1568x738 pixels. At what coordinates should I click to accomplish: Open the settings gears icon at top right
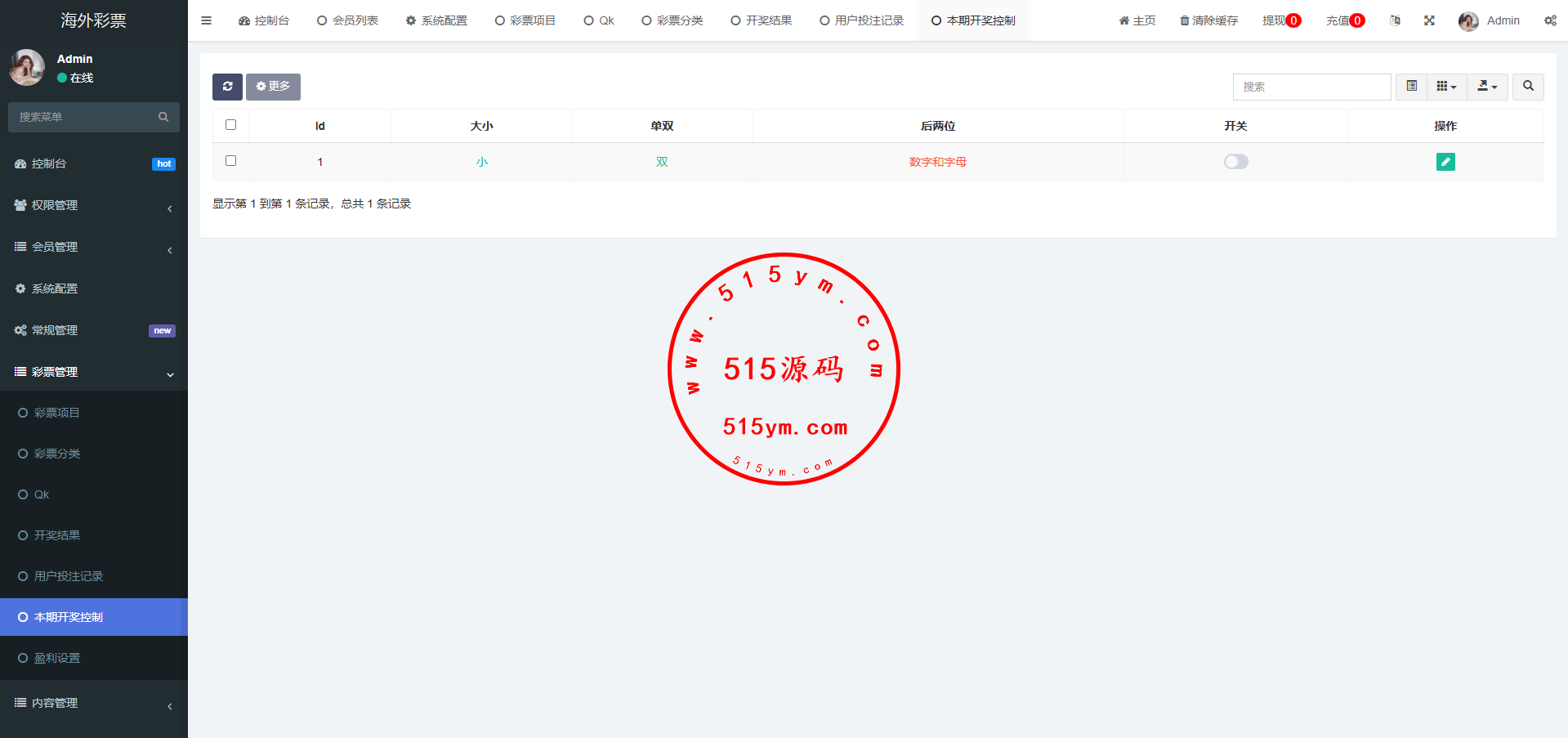click(x=1549, y=20)
